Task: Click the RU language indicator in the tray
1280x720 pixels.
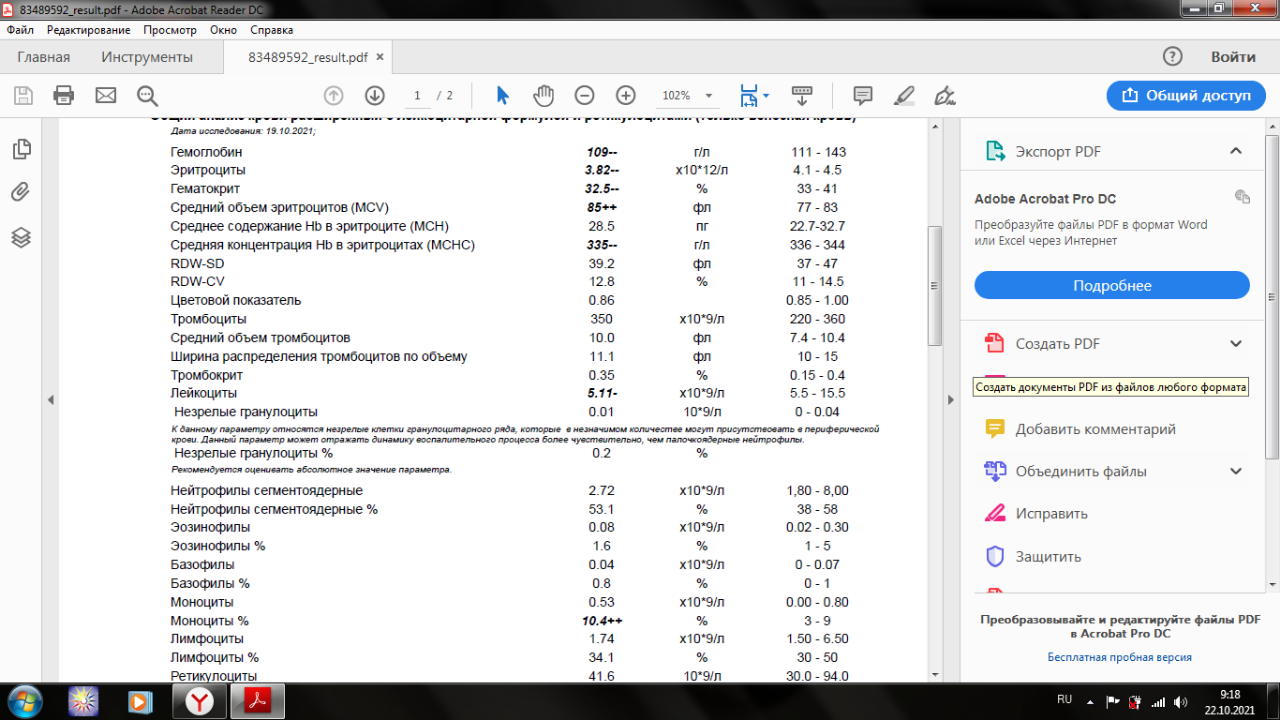Action: point(1065,699)
